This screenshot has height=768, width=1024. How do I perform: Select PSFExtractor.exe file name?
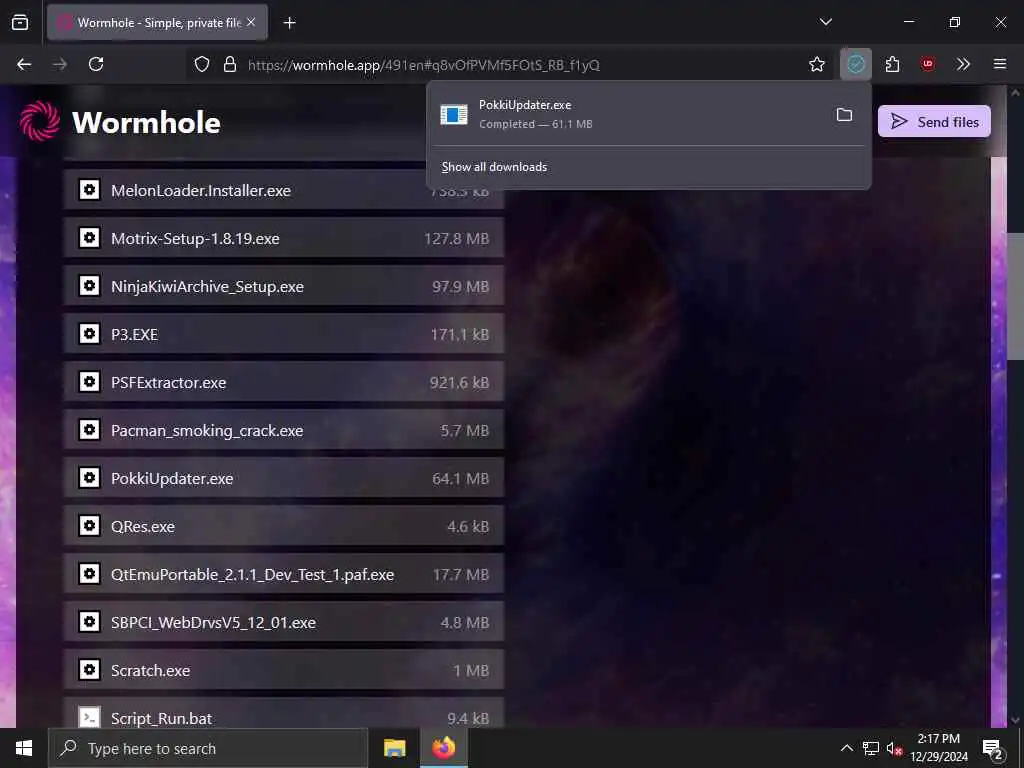tap(168, 383)
